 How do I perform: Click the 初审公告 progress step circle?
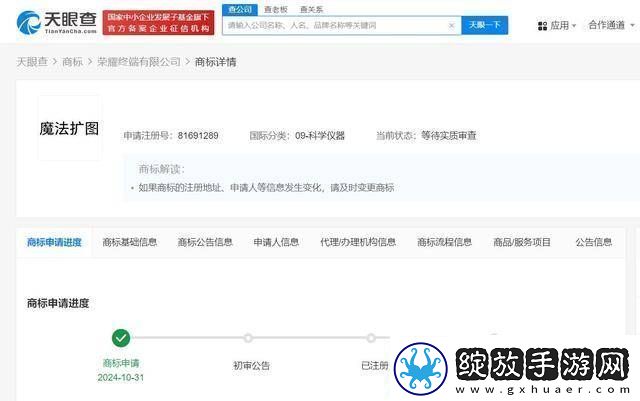coord(248,338)
